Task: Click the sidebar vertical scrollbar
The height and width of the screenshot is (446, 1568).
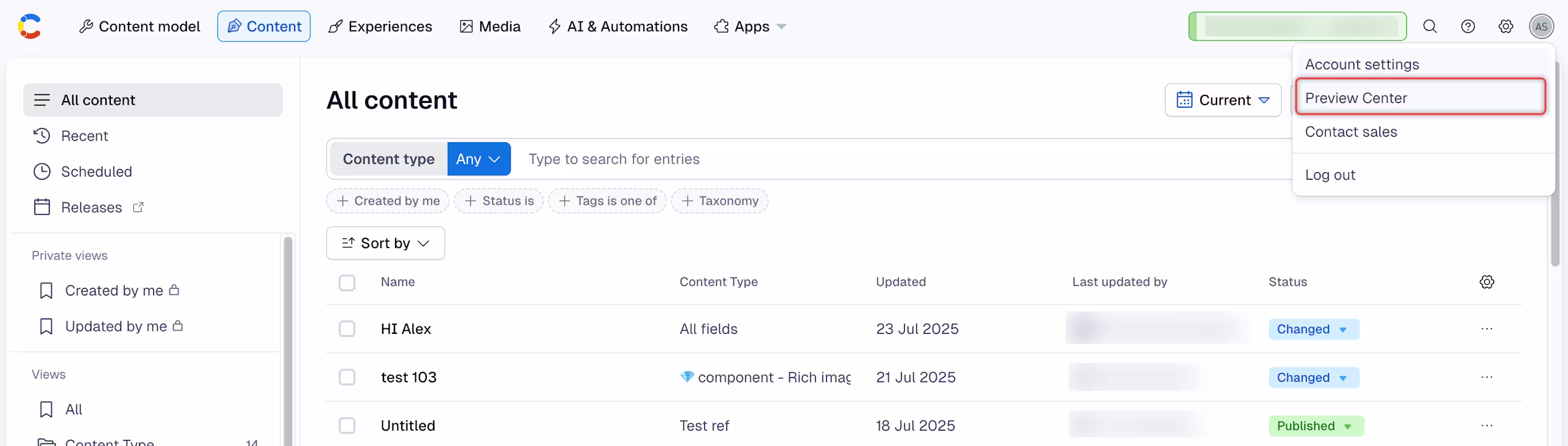Action: (288, 341)
